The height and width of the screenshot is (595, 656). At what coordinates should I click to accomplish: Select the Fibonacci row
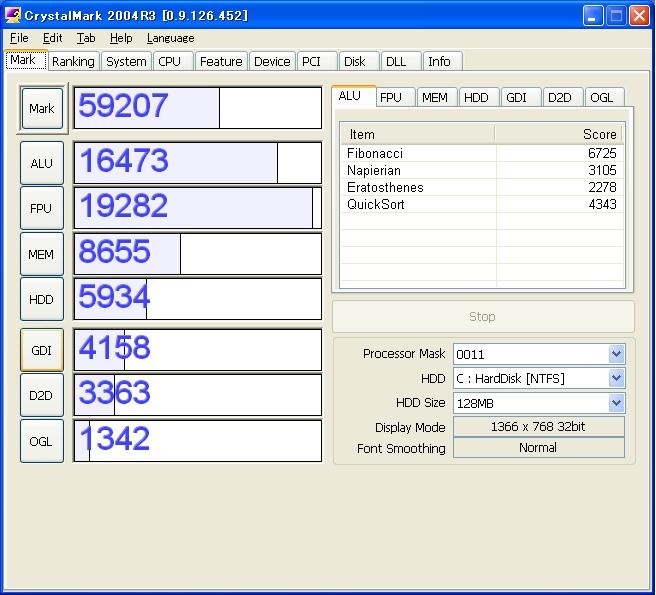482,153
